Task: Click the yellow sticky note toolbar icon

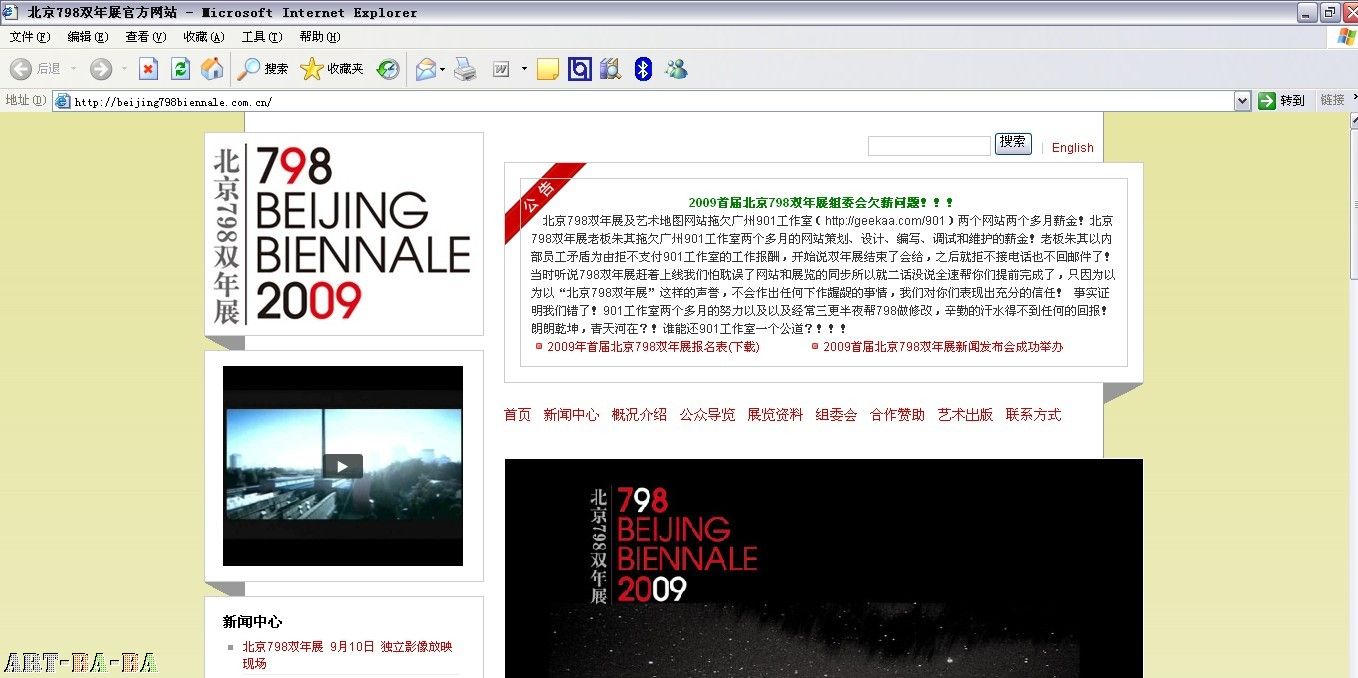Action: click(547, 69)
